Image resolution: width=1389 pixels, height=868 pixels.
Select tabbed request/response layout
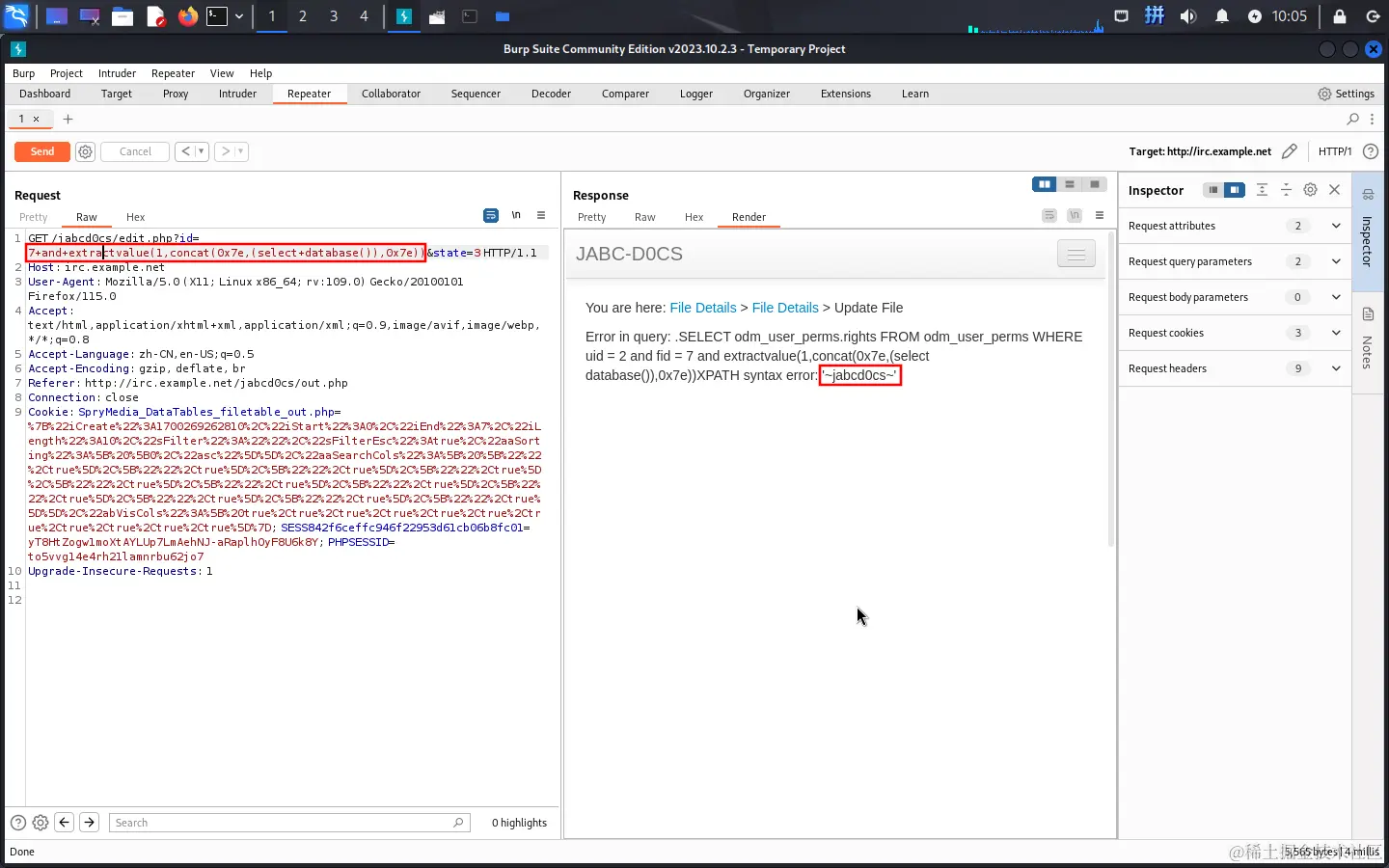click(1095, 184)
